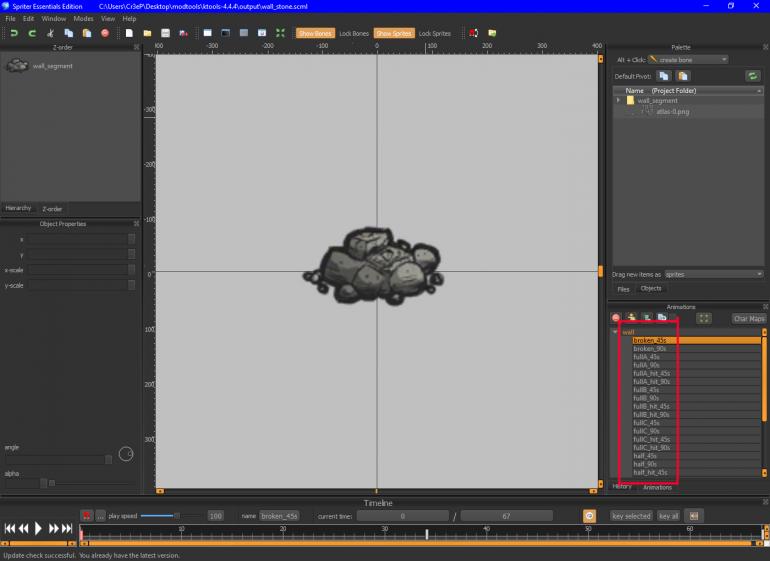Click the redo arrow in the toolbar

32,33
